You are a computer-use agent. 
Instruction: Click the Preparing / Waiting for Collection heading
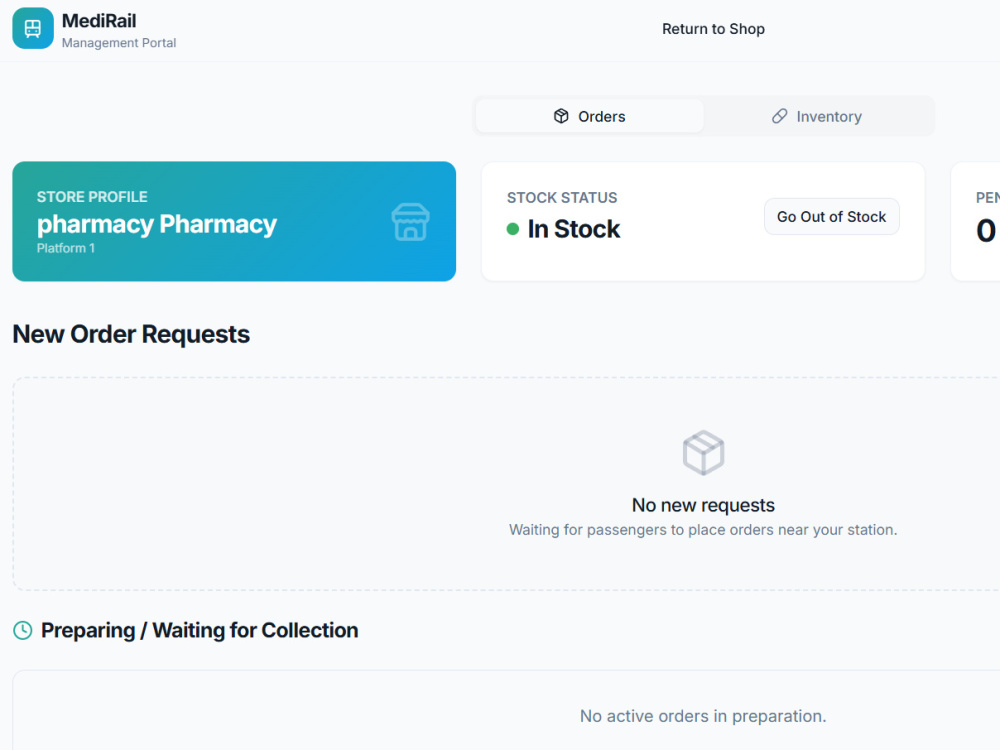click(200, 630)
